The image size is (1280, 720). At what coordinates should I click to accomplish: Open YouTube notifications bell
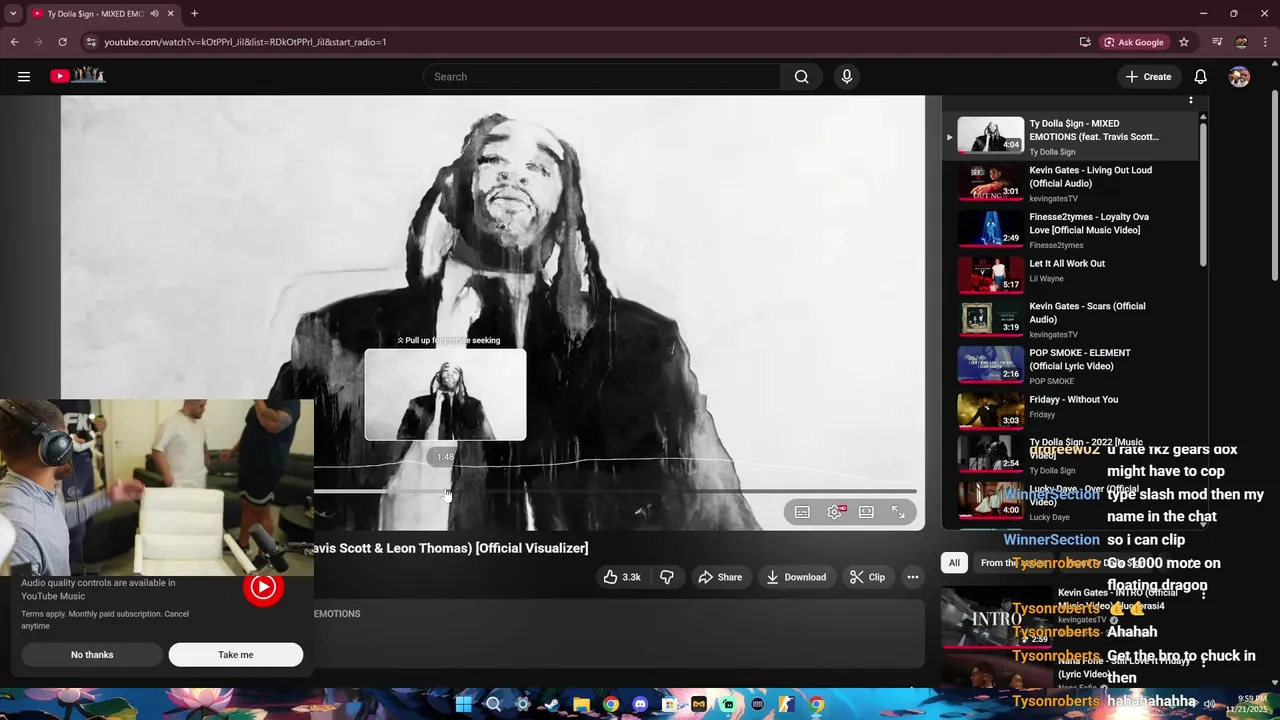coord(1200,76)
